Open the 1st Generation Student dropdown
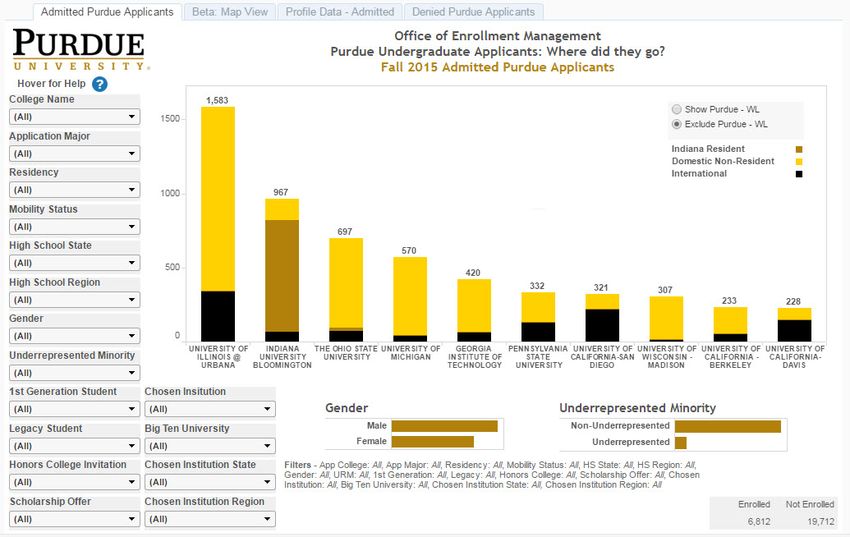This screenshot has width=850, height=537. 74,409
